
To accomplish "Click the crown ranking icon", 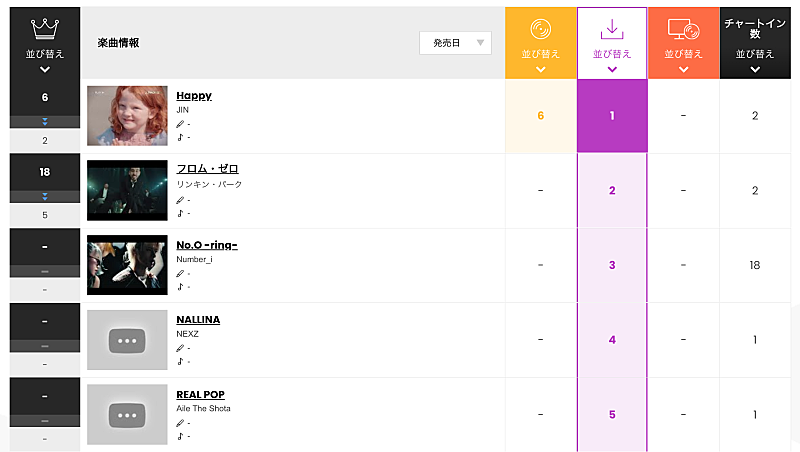I will tap(44, 28).
